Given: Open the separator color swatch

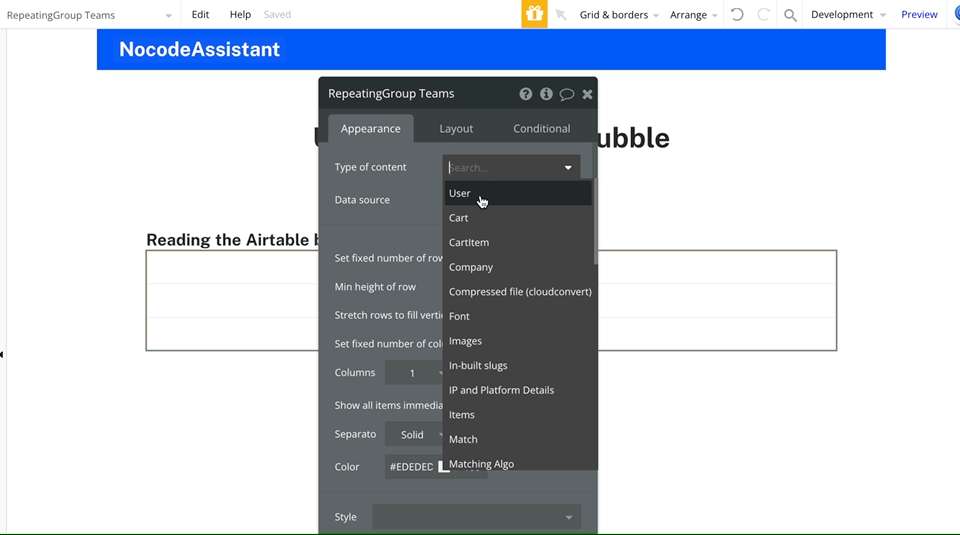Looking at the screenshot, I should (443, 467).
